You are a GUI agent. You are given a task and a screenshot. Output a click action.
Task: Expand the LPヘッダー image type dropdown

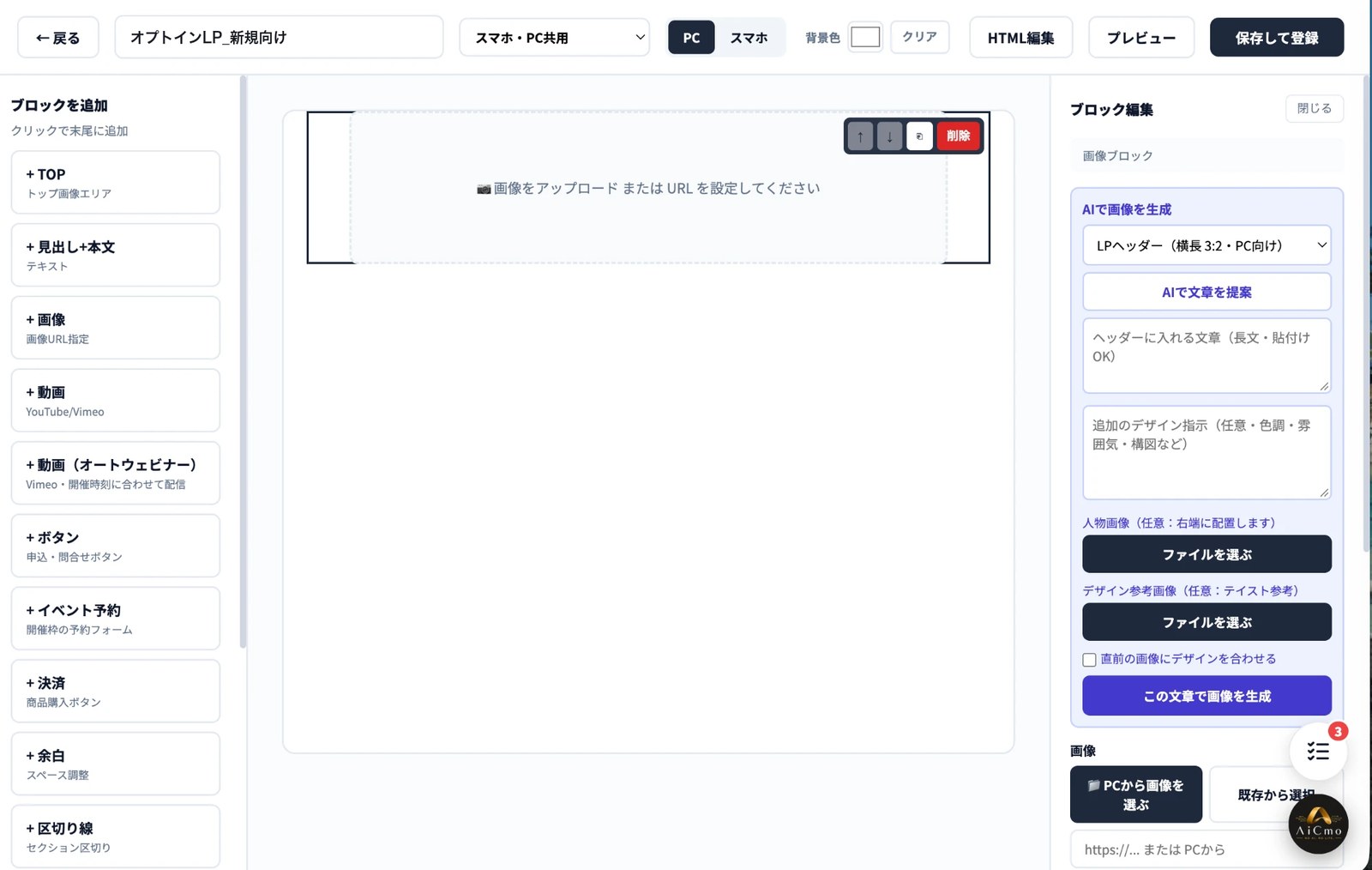[1207, 245]
